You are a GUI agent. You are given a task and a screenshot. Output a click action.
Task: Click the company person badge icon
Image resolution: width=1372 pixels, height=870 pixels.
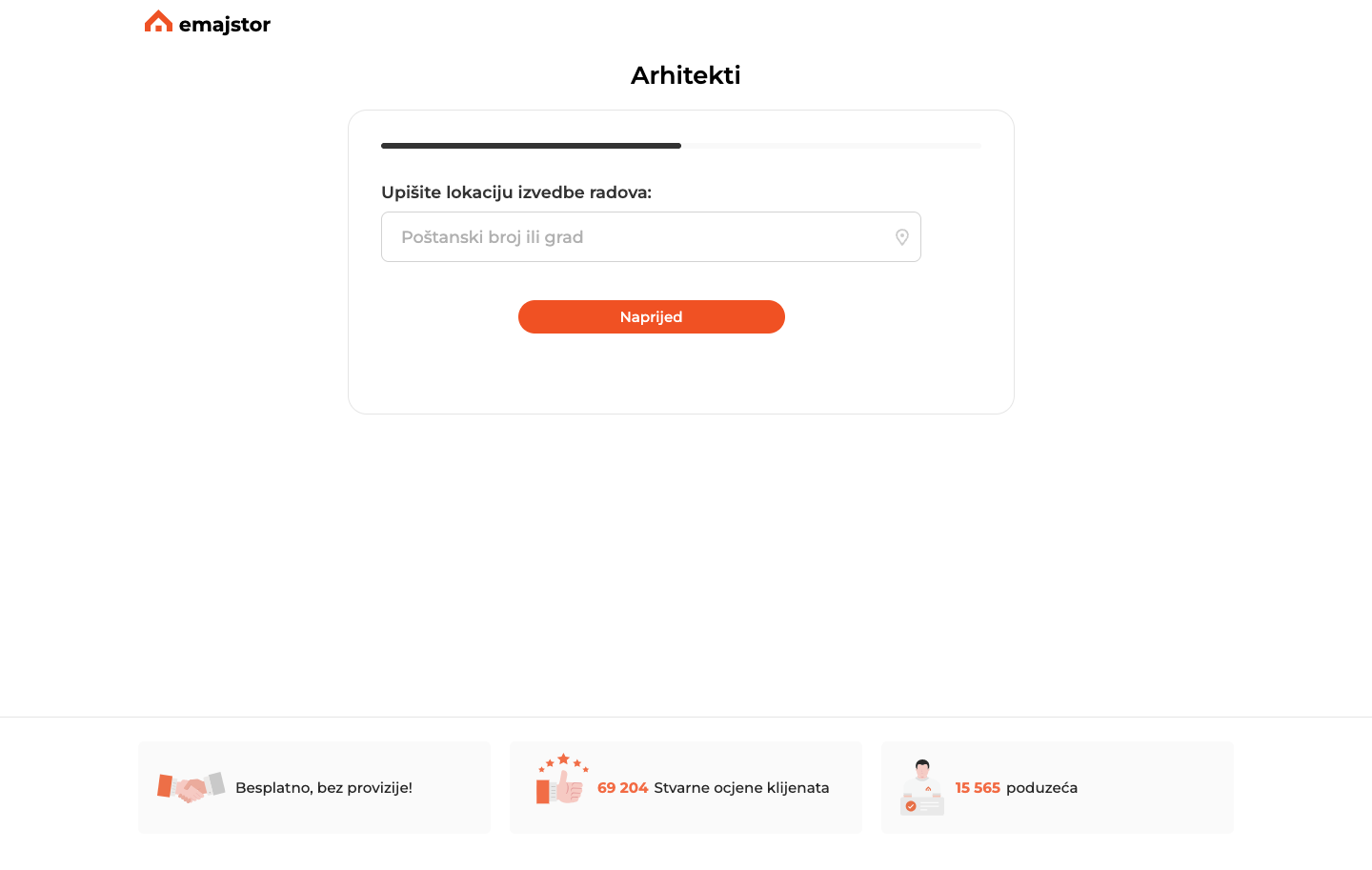pyautogui.click(x=922, y=786)
